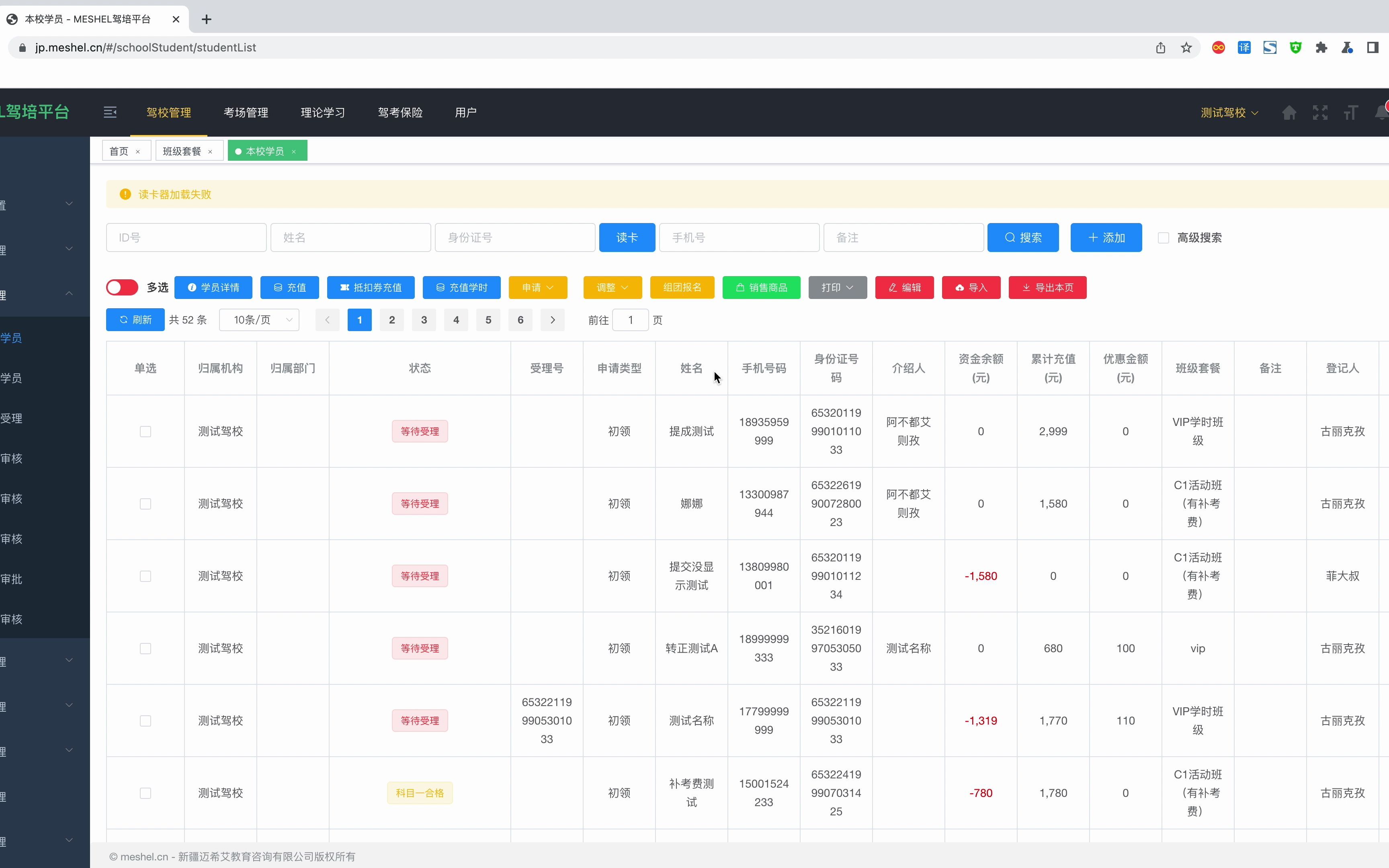This screenshot has height=868, width=1389.
Task: Open the font size adjustment icon
Action: [x=1350, y=113]
